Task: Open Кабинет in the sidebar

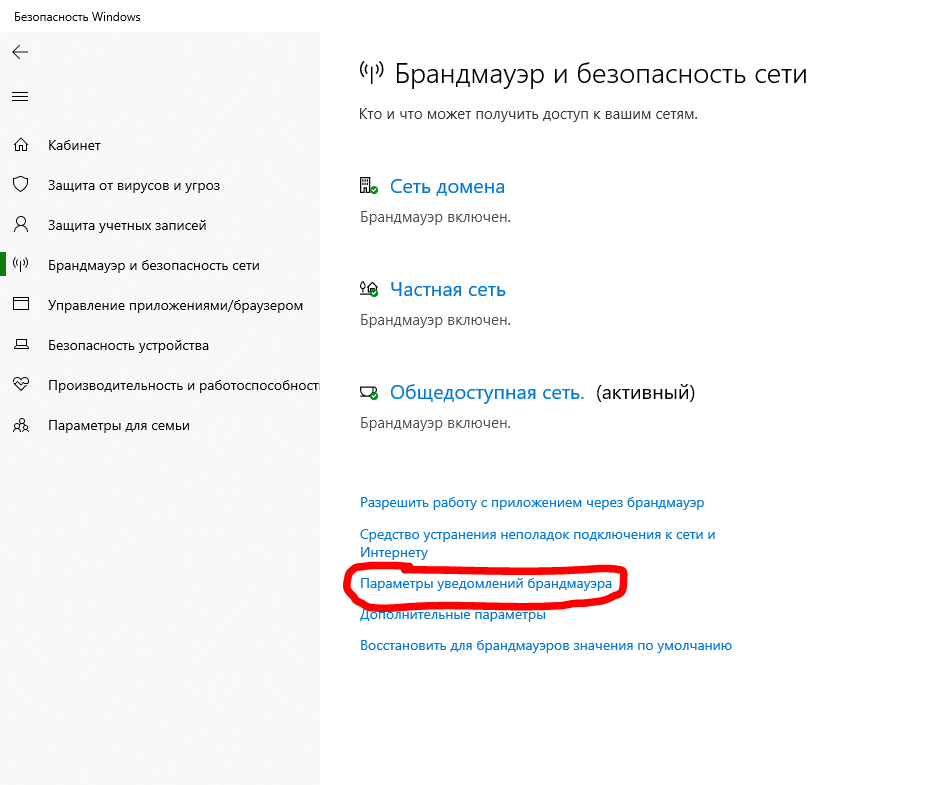Action: click(x=74, y=145)
